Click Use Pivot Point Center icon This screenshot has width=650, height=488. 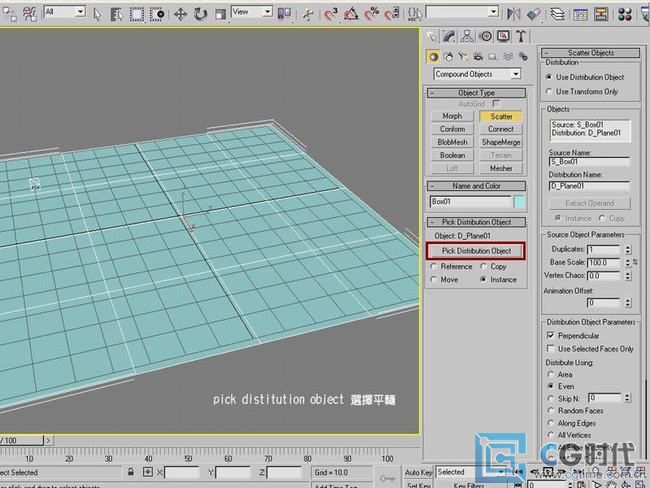284,14
